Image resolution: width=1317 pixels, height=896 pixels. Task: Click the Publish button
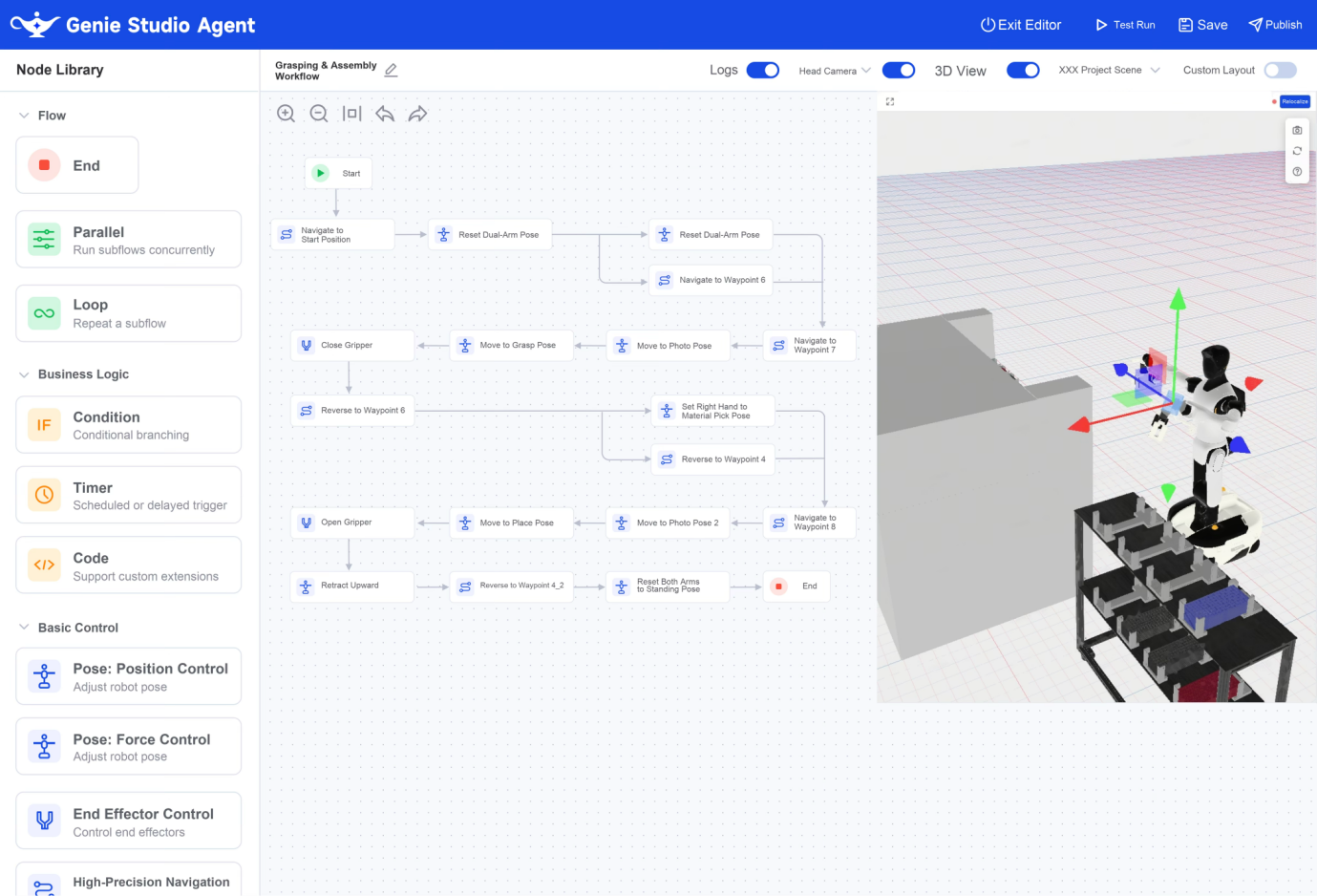(1275, 25)
